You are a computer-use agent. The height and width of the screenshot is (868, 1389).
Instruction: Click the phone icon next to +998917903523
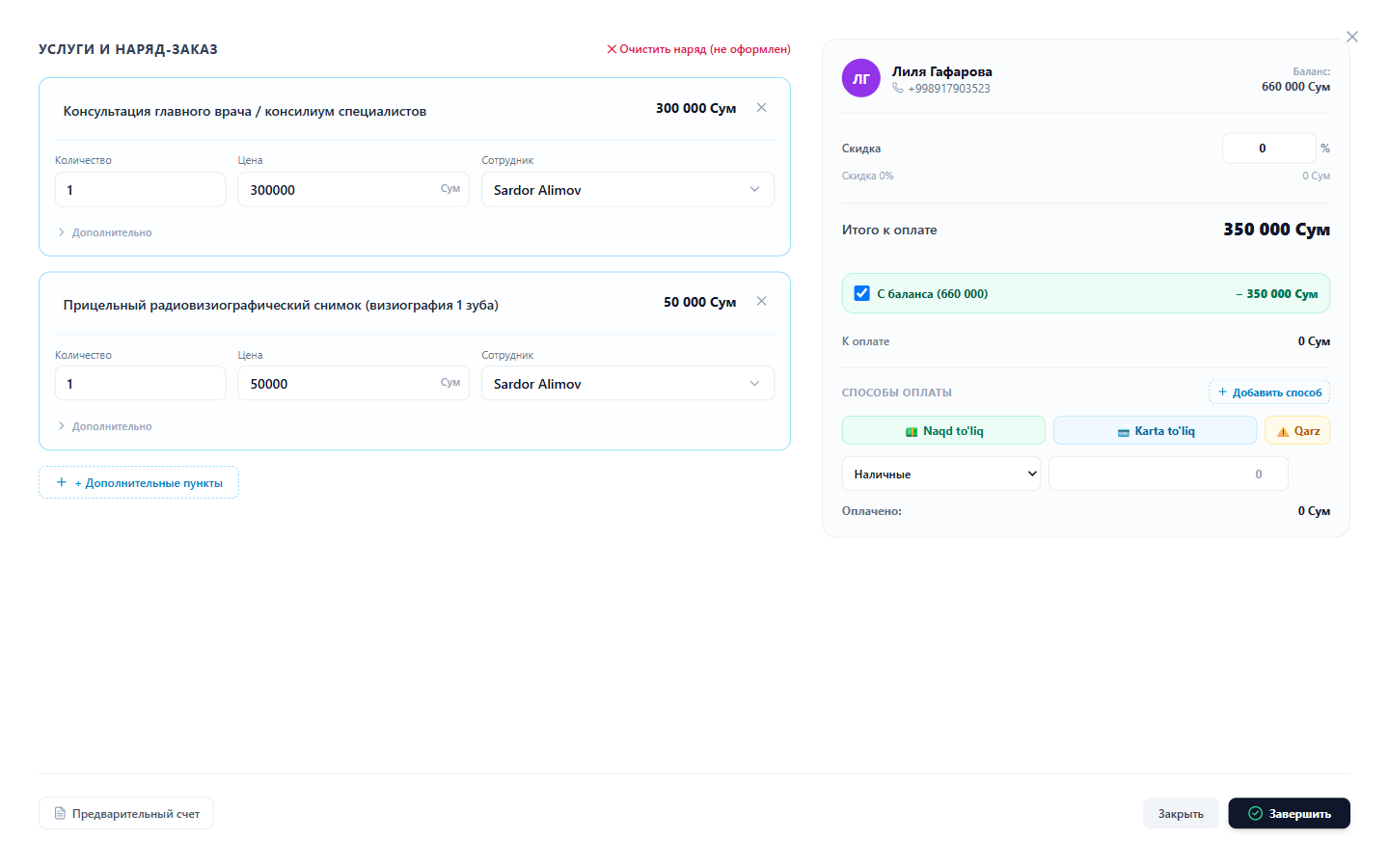coord(898,88)
